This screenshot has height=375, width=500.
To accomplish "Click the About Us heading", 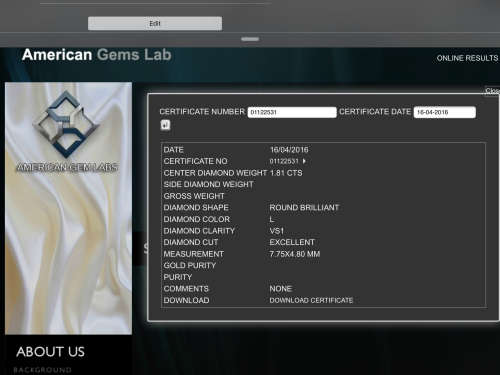I will pos(50,352).
